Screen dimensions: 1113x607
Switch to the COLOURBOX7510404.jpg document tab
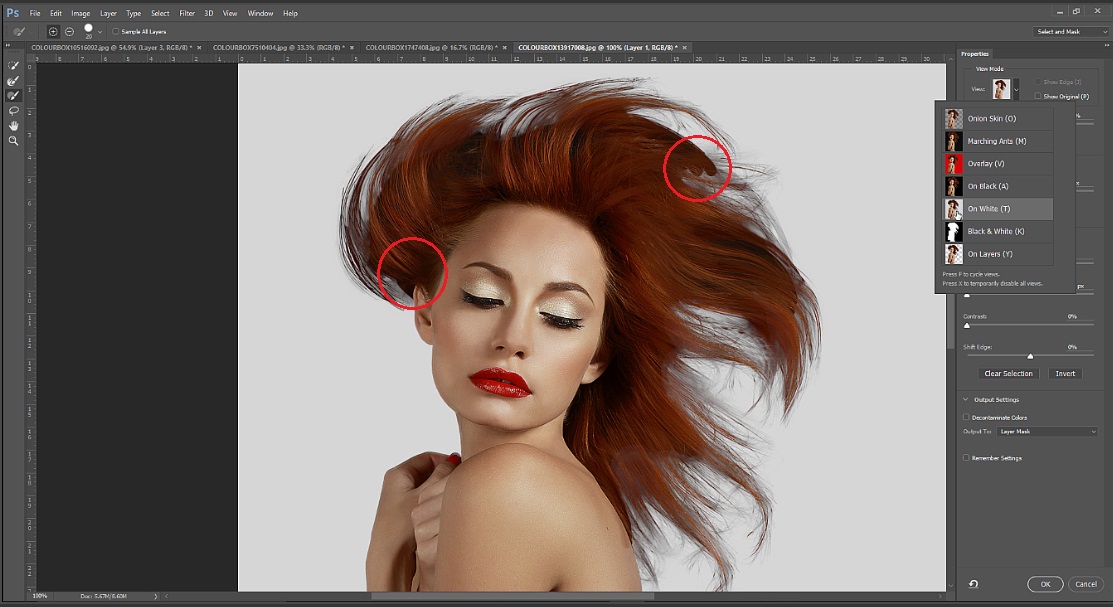272,47
